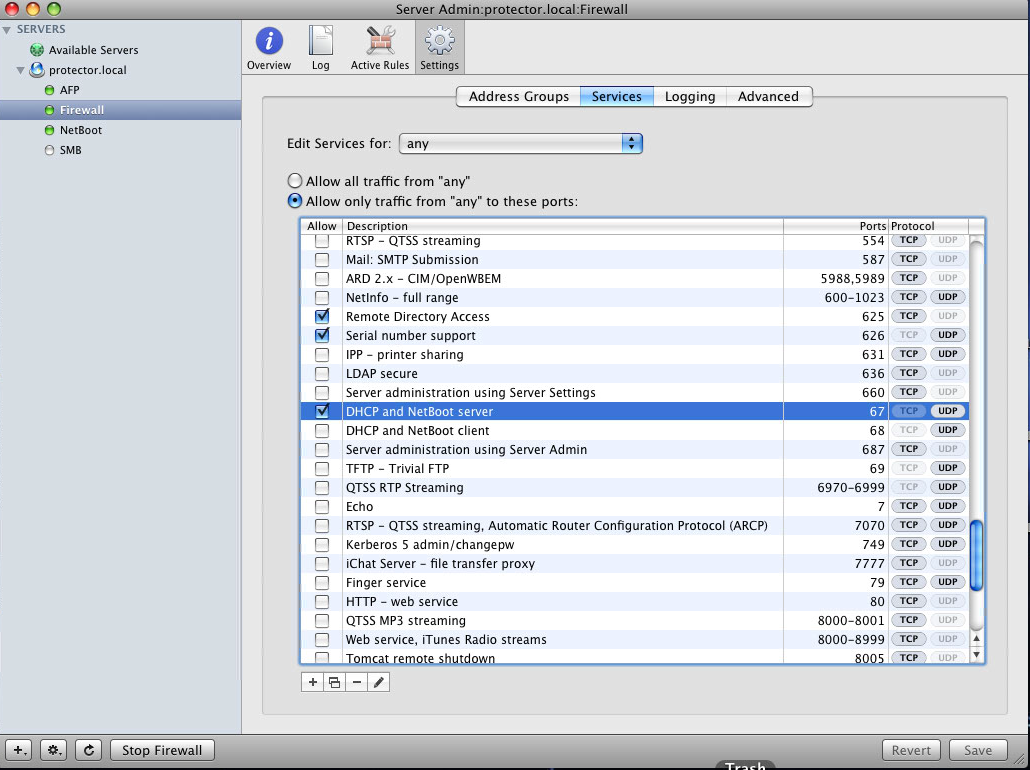Sort by the Allow column header

pos(321,226)
